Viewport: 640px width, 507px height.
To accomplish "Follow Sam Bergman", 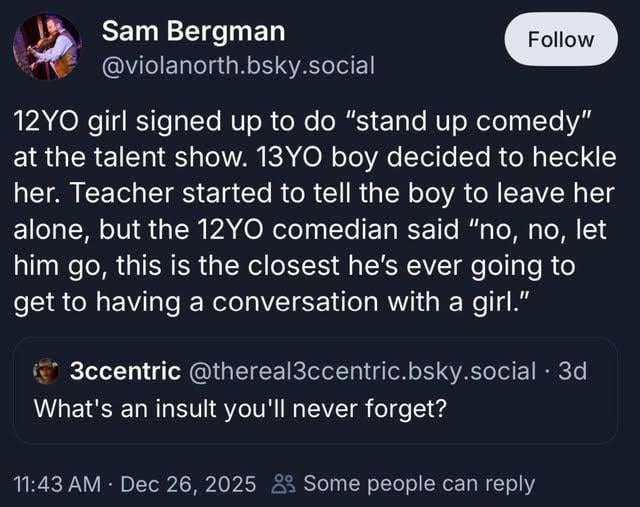I will (561, 39).
